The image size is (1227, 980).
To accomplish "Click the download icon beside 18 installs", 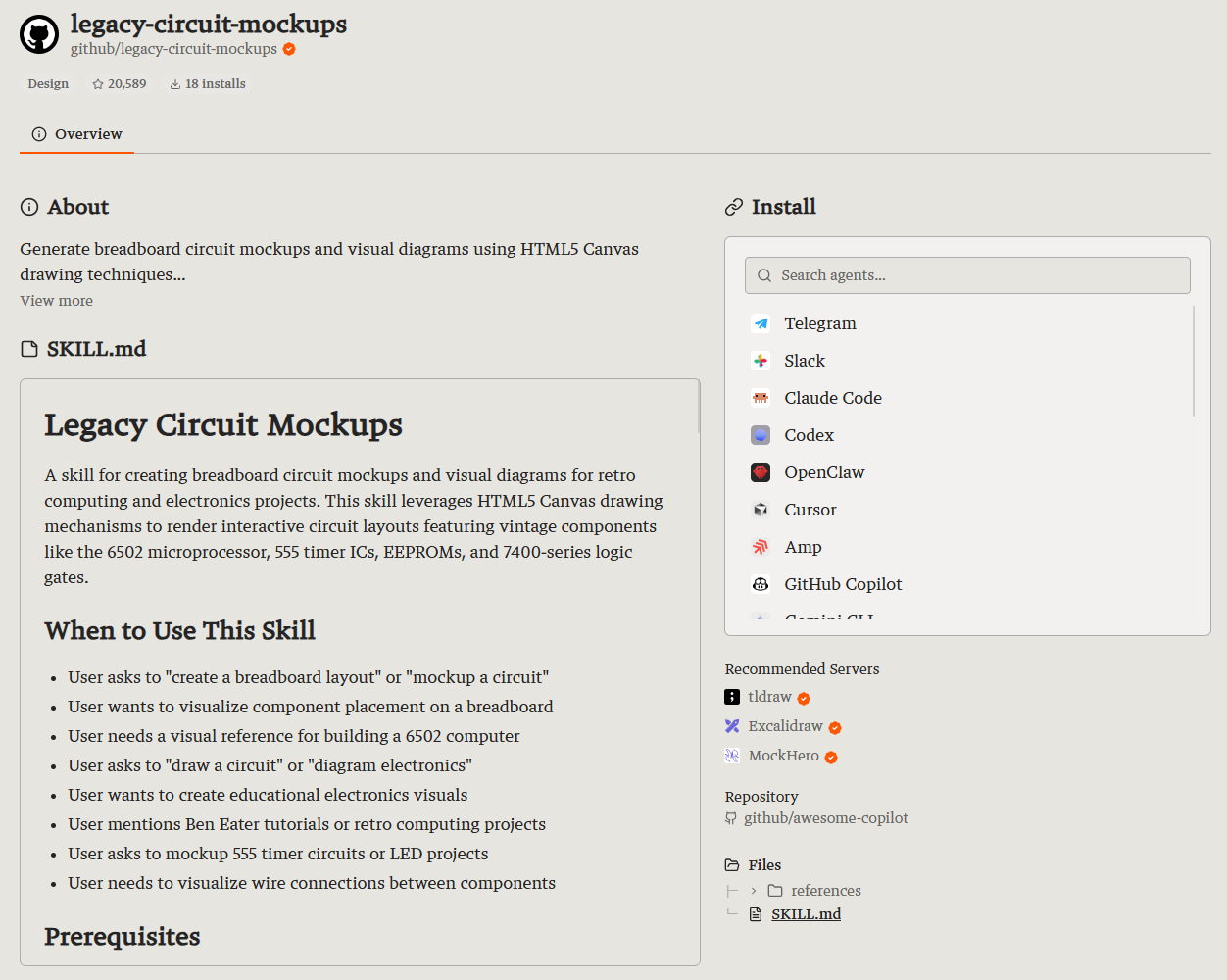I will pos(175,84).
